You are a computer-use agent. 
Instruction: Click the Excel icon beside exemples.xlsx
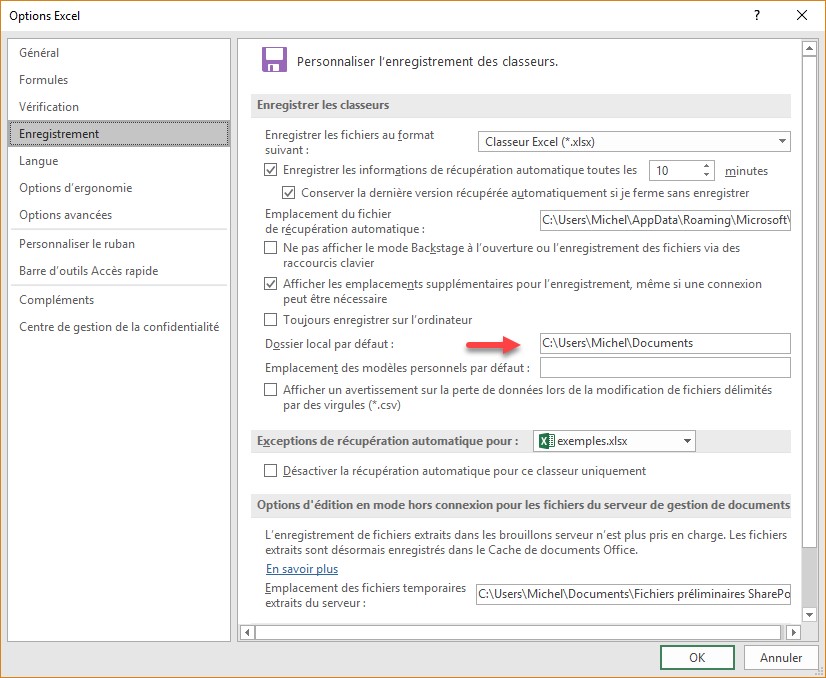click(x=545, y=441)
